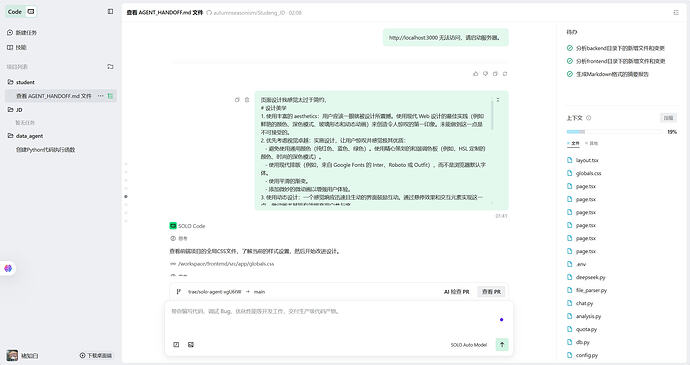Switch to the other tab in context panel

pos(591,144)
